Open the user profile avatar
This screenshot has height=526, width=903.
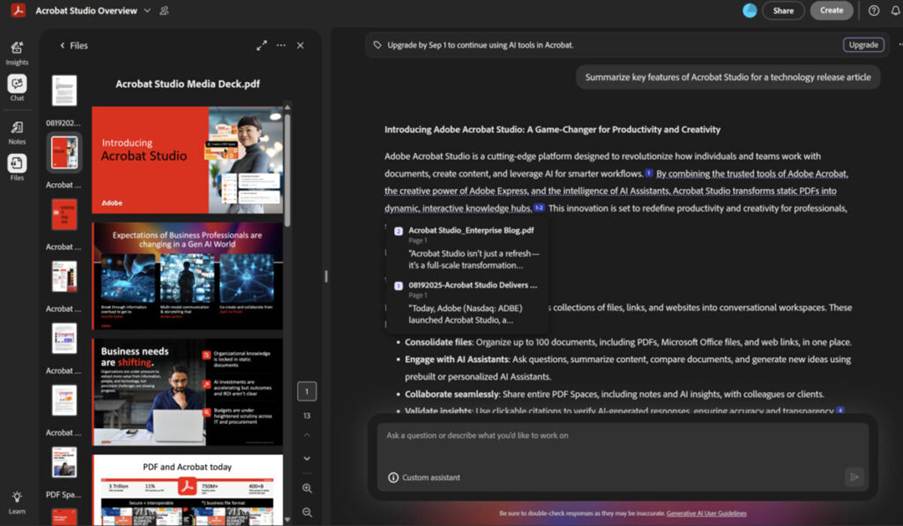point(749,10)
